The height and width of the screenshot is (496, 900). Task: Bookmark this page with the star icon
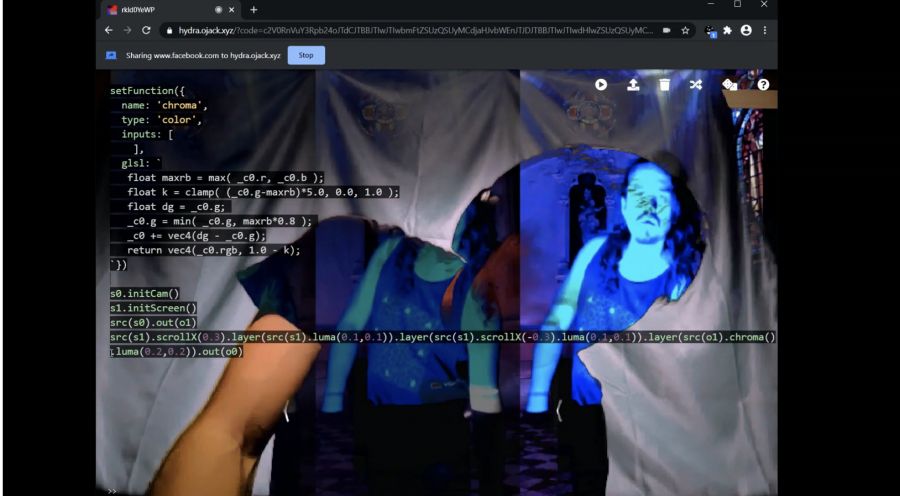[685, 30]
